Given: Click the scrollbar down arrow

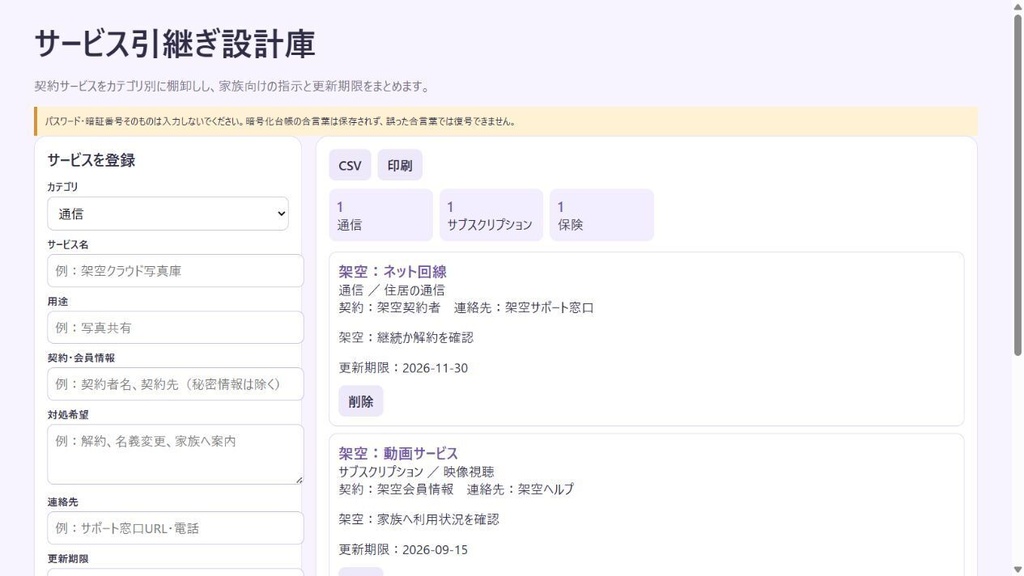Looking at the screenshot, I should (1017, 570).
